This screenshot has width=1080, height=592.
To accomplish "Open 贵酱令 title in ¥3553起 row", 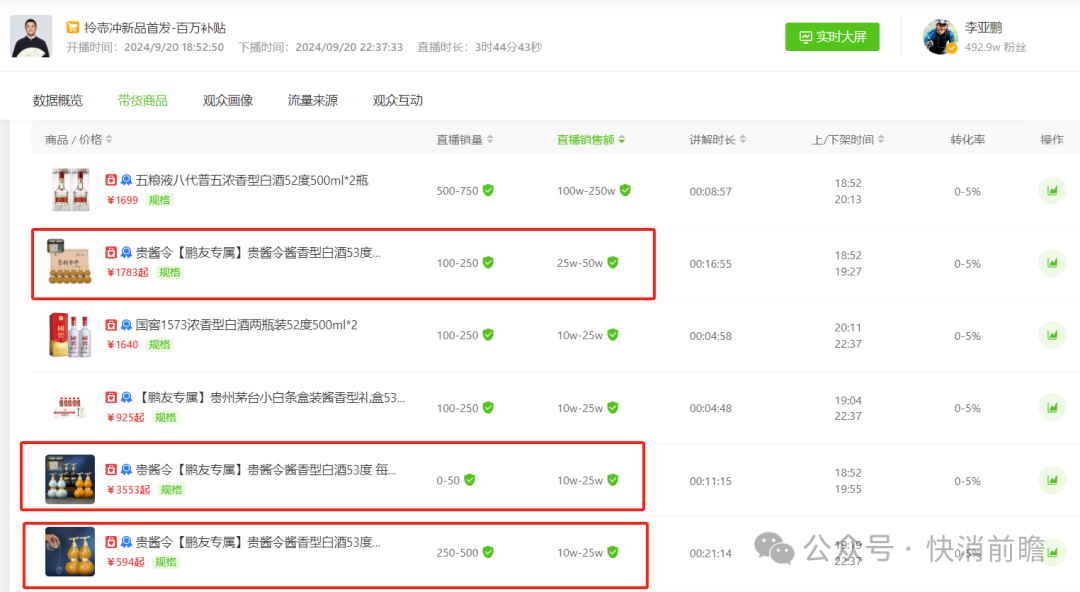I will (266, 470).
